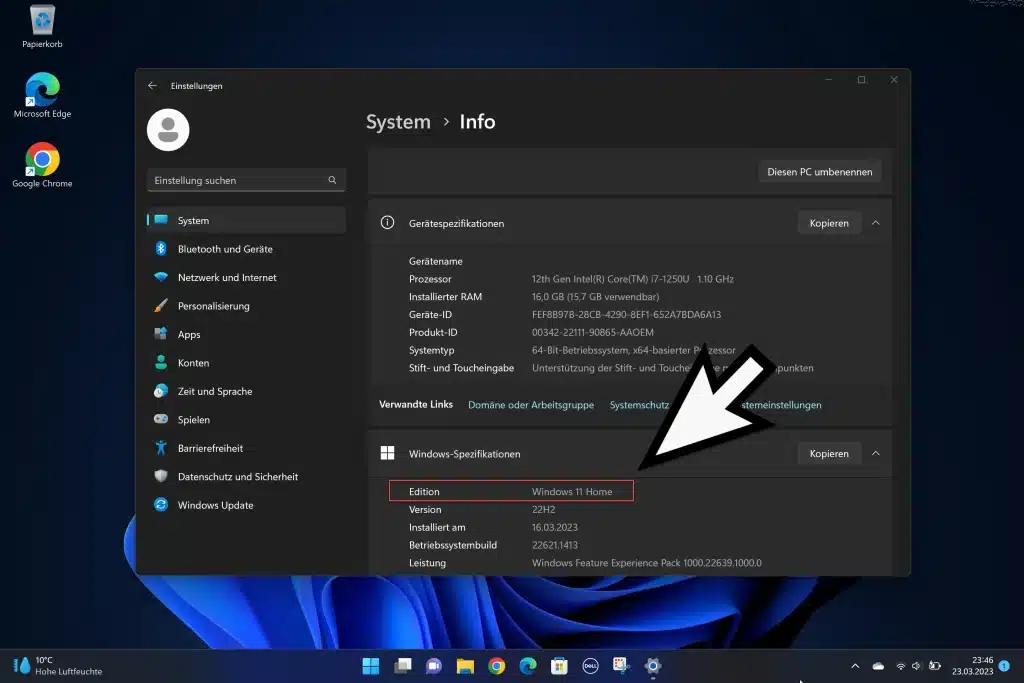Open the notification badge in taskbar
This screenshot has height=683, width=1024.
point(1004,666)
